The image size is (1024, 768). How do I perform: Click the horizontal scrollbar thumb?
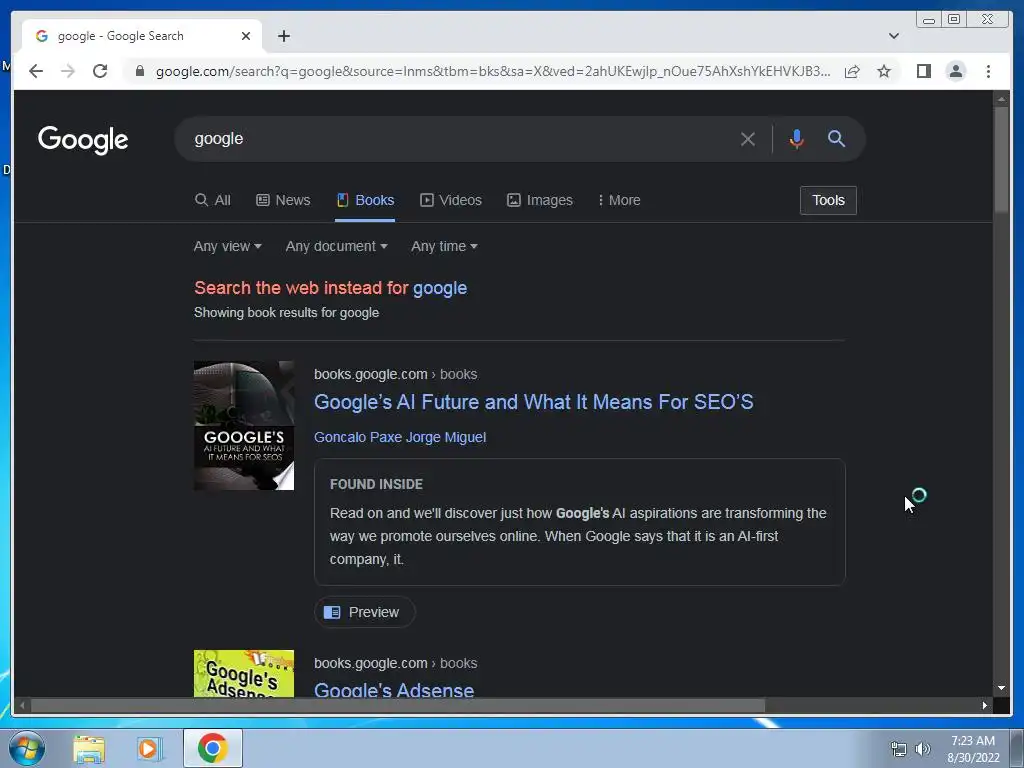pos(398,705)
